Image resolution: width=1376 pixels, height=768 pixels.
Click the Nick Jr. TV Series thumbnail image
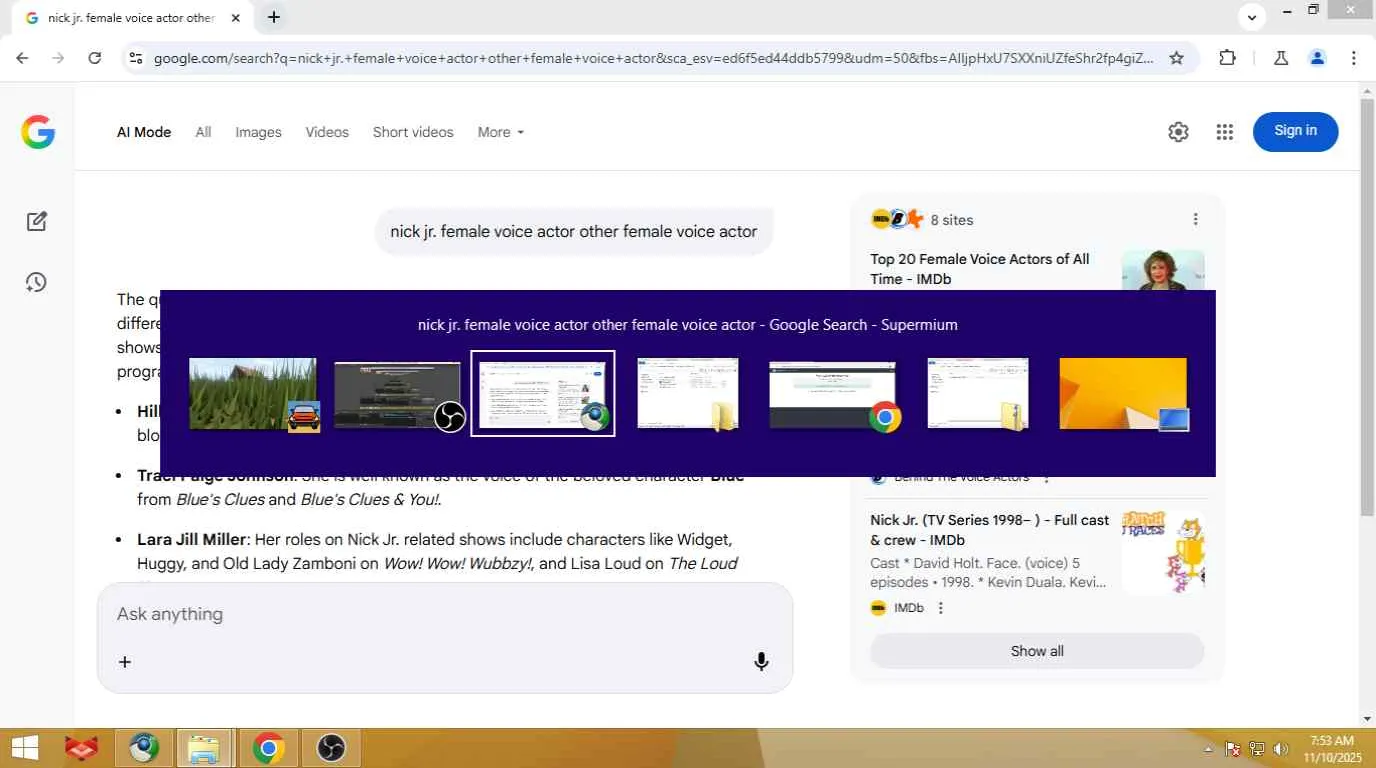coord(1163,552)
